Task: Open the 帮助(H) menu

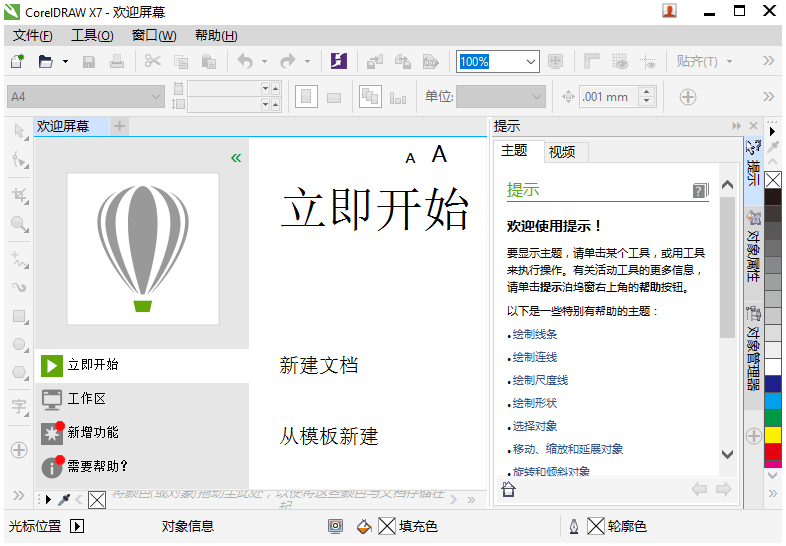Action: [x=216, y=36]
